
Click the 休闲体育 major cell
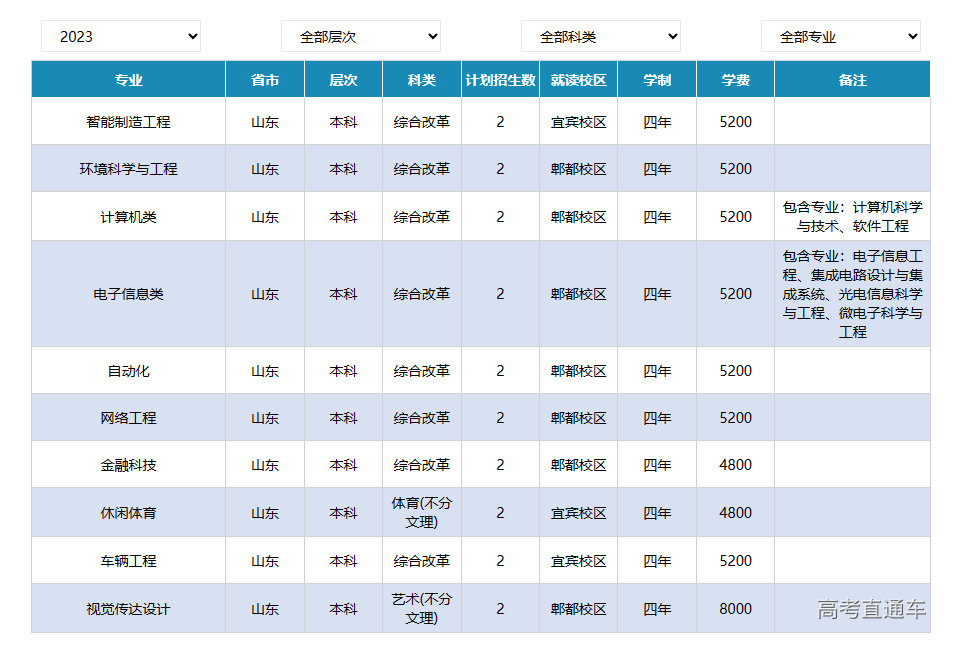point(128,513)
